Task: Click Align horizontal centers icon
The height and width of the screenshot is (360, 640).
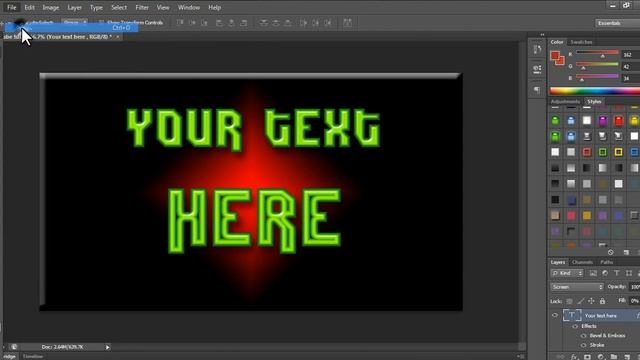Action: click(231, 23)
